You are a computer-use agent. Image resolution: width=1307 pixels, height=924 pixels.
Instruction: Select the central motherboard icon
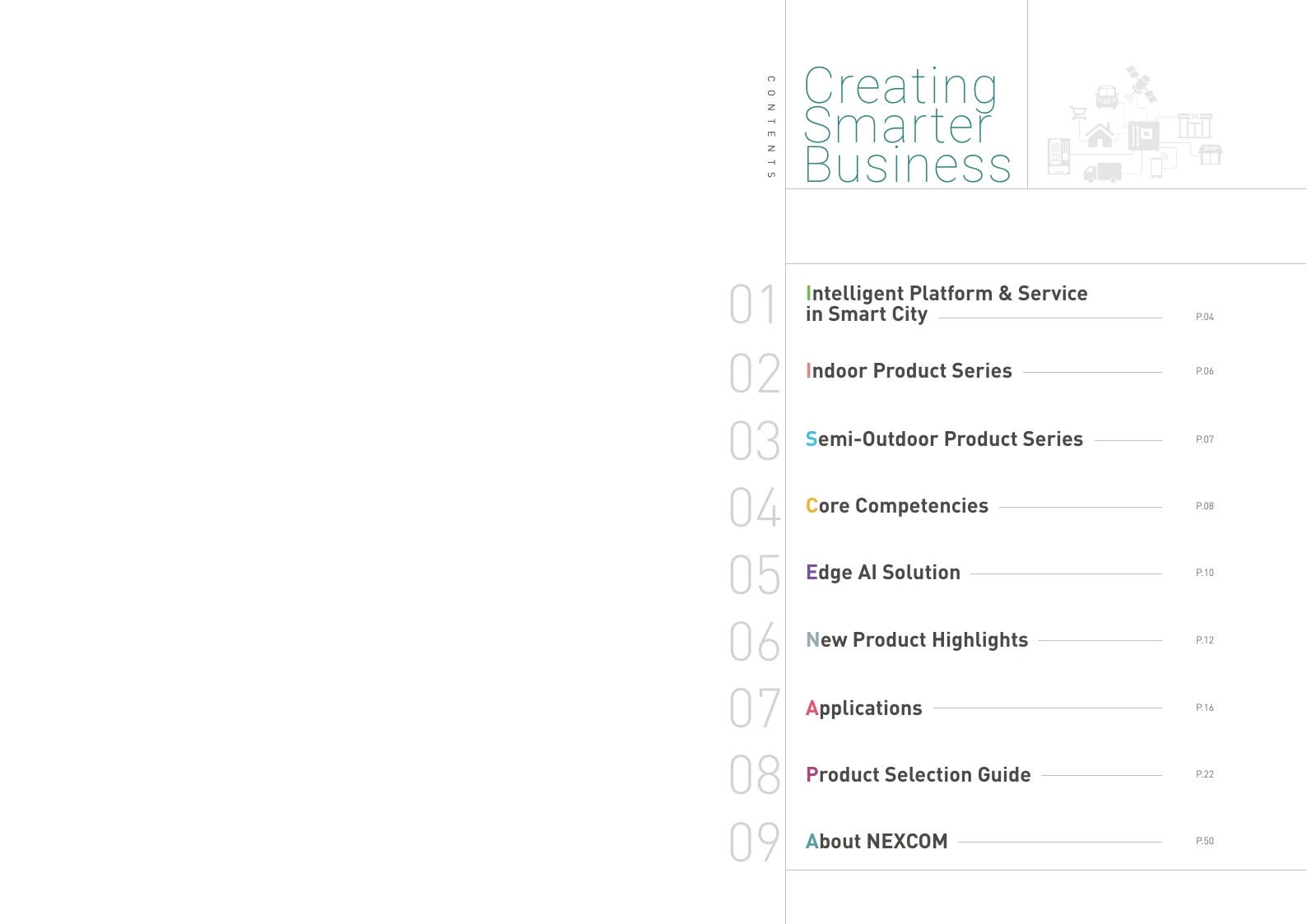point(1143,136)
